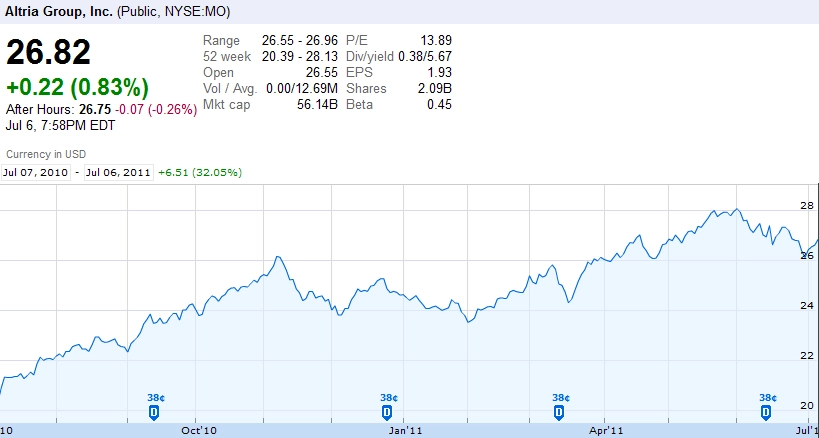Click the timestamp Jul 6, 7:58PM EDT
Image resolution: width=819 pixels, height=438 pixels.
coord(61,126)
